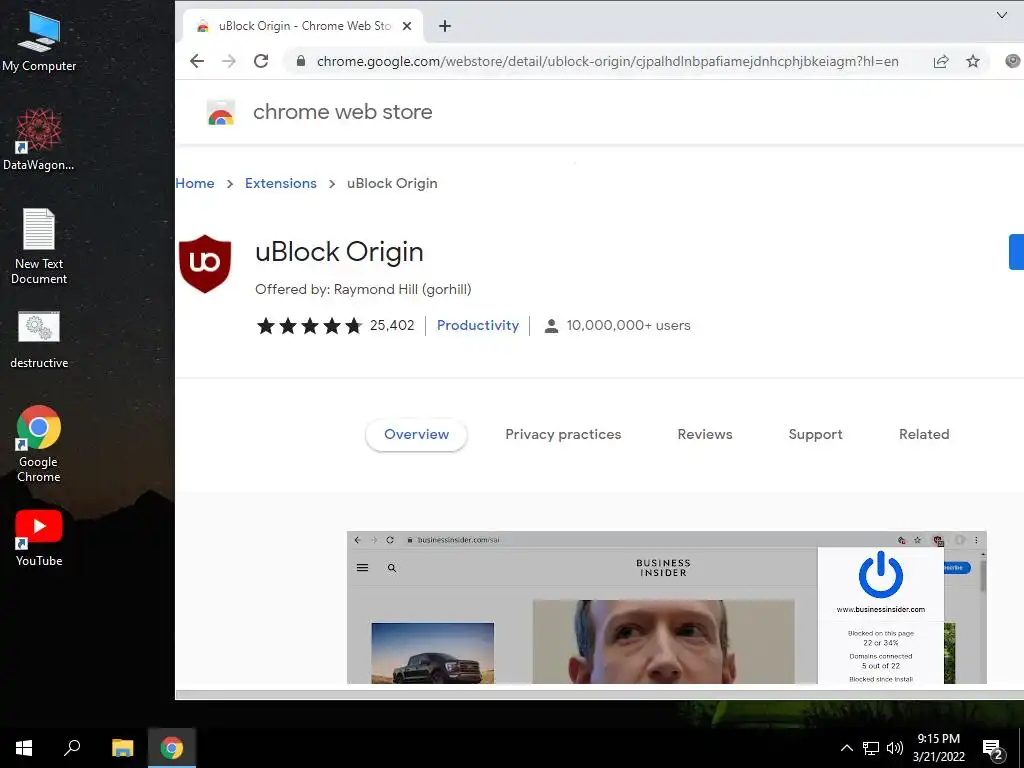Reload the current page
Image resolution: width=1024 pixels, height=768 pixels.
(x=261, y=61)
